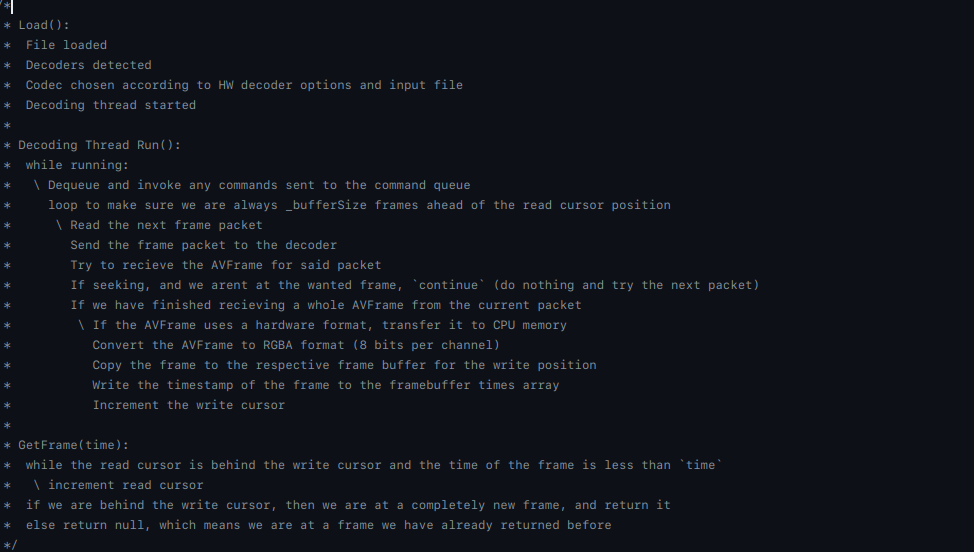Place cursor on "while running:" line
The width and height of the screenshot is (974, 552).
pyautogui.click(x=77, y=165)
